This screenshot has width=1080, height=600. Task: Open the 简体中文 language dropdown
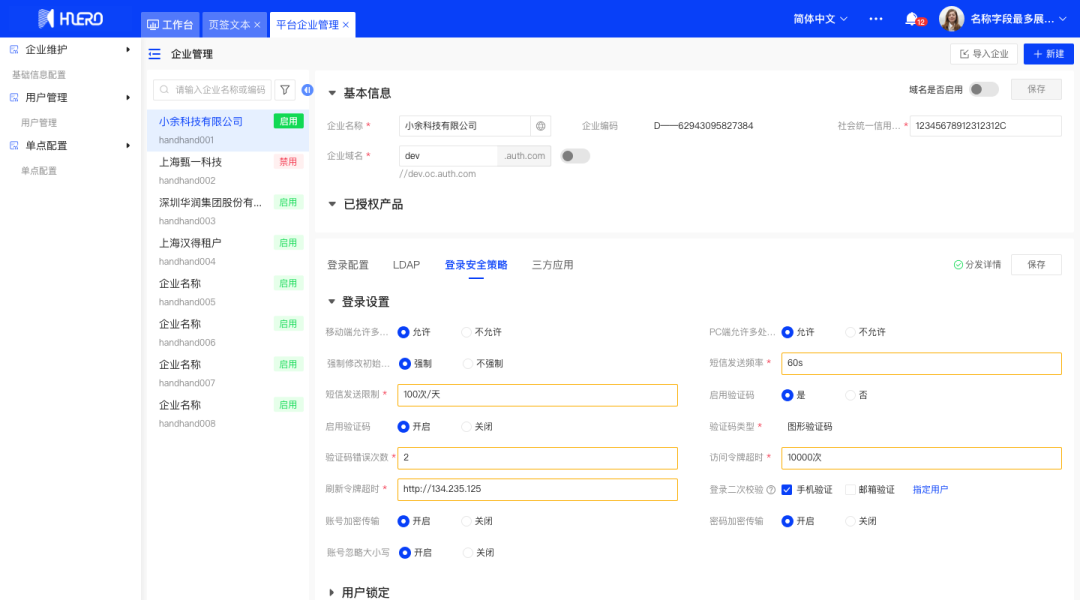coord(820,19)
